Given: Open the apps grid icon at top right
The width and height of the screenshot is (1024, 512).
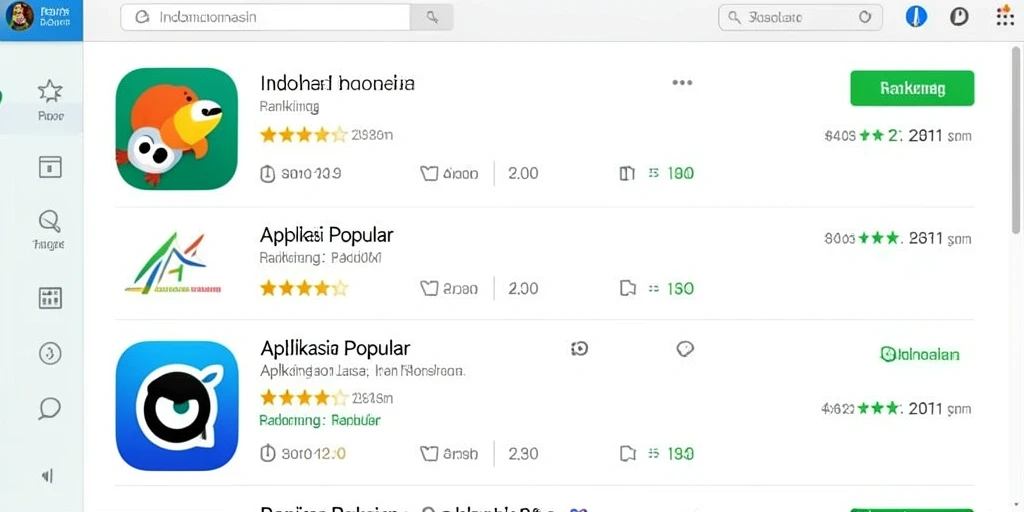Looking at the screenshot, I should (1005, 17).
